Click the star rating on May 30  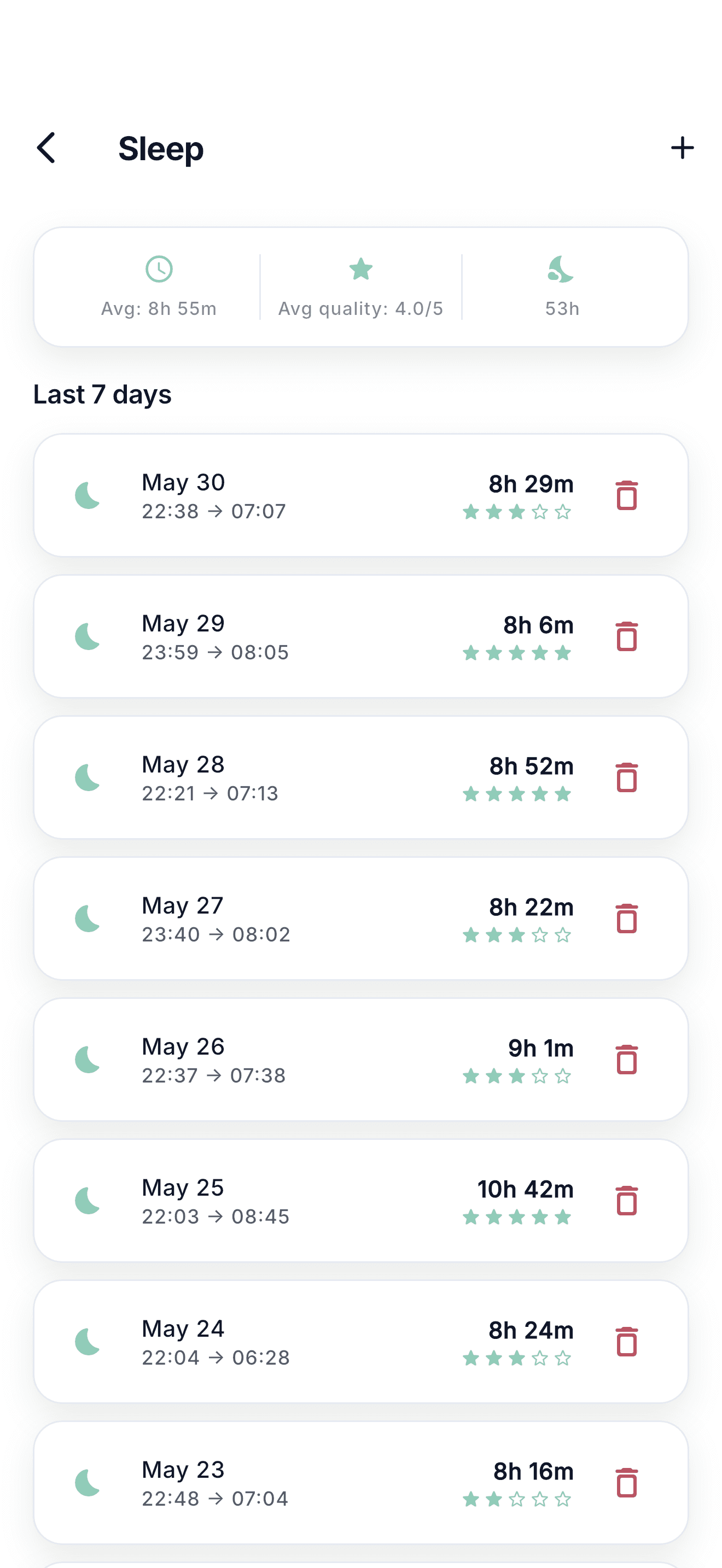tap(517, 512)
